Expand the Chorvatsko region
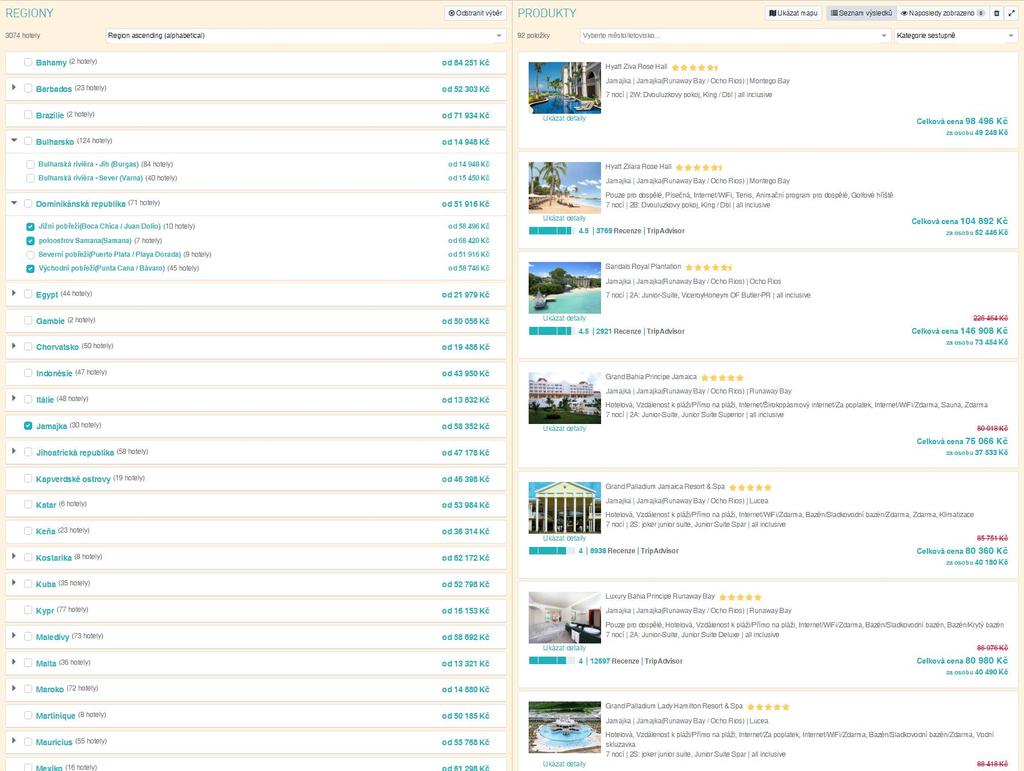Viewport: 1024px width, 771px height. [14, 345]
